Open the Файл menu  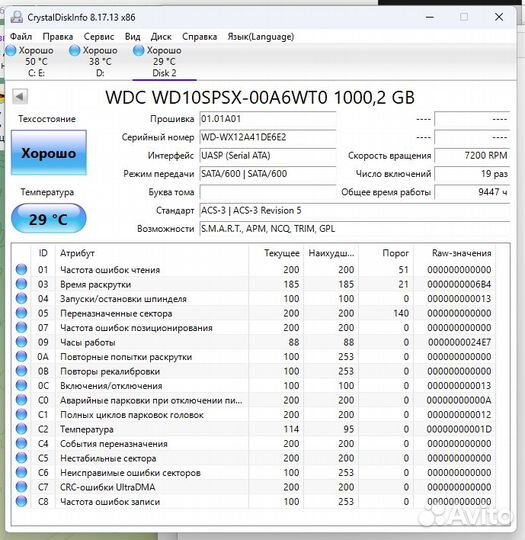click(21, 37)
